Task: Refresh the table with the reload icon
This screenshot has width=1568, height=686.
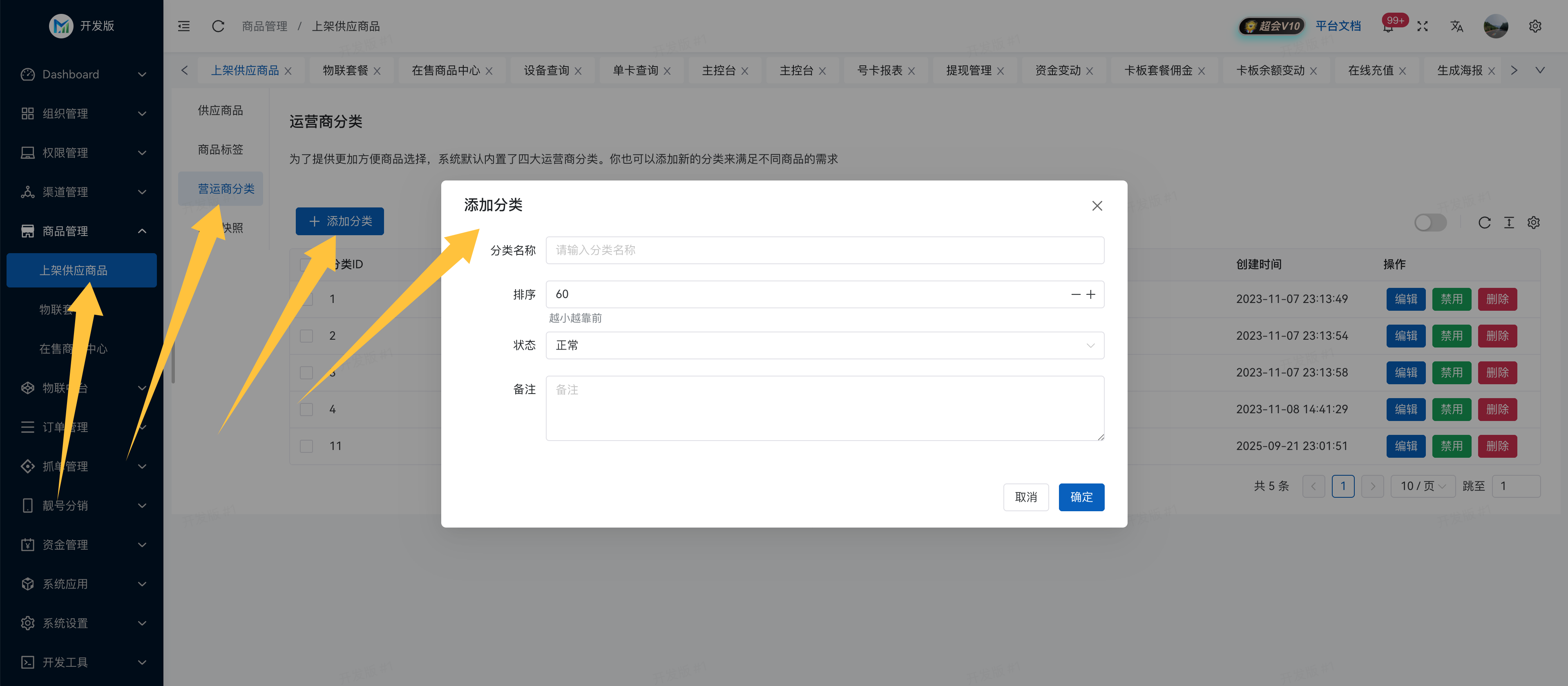Action: 1485,223
